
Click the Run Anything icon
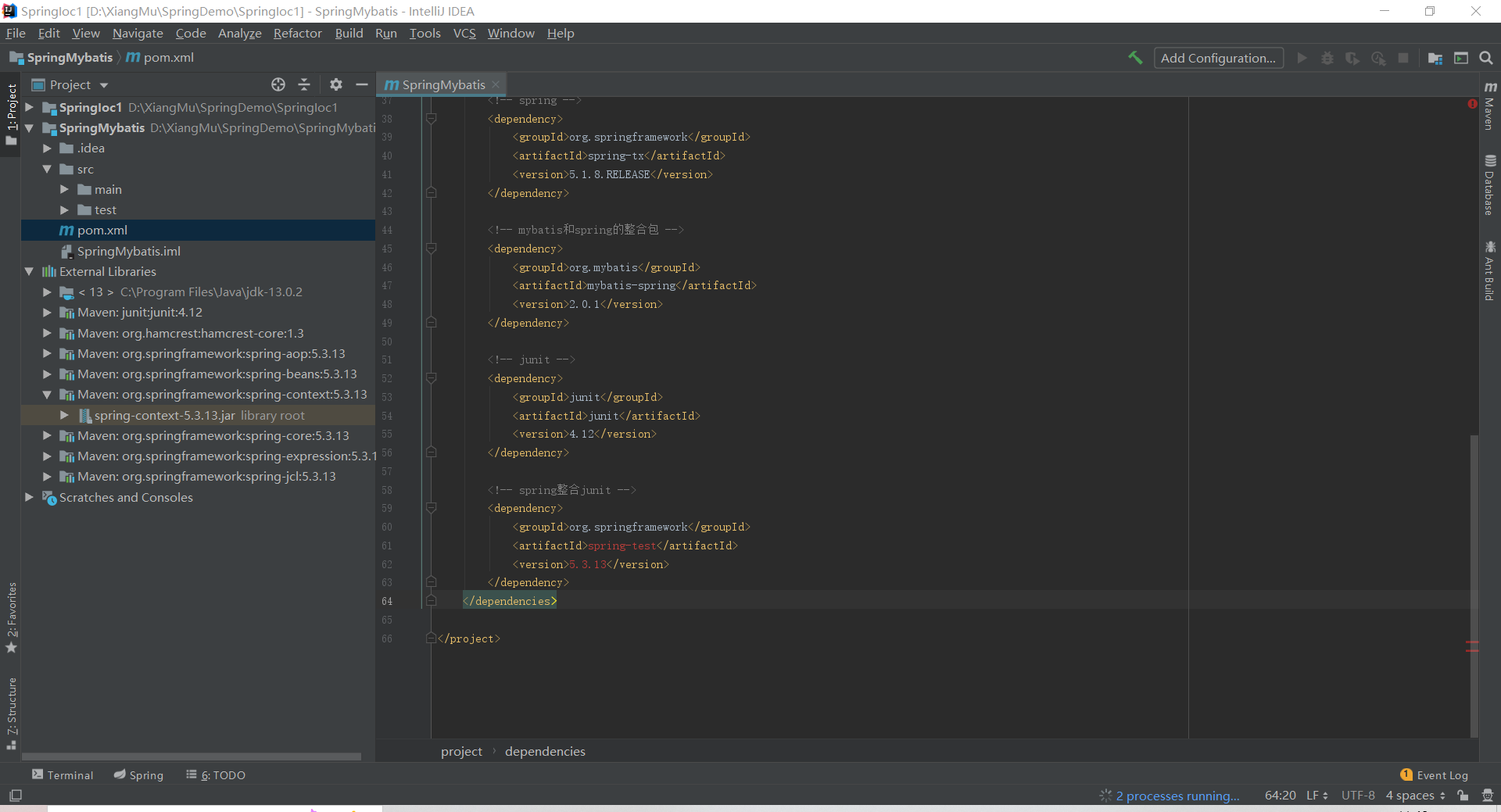point(1461,58)
